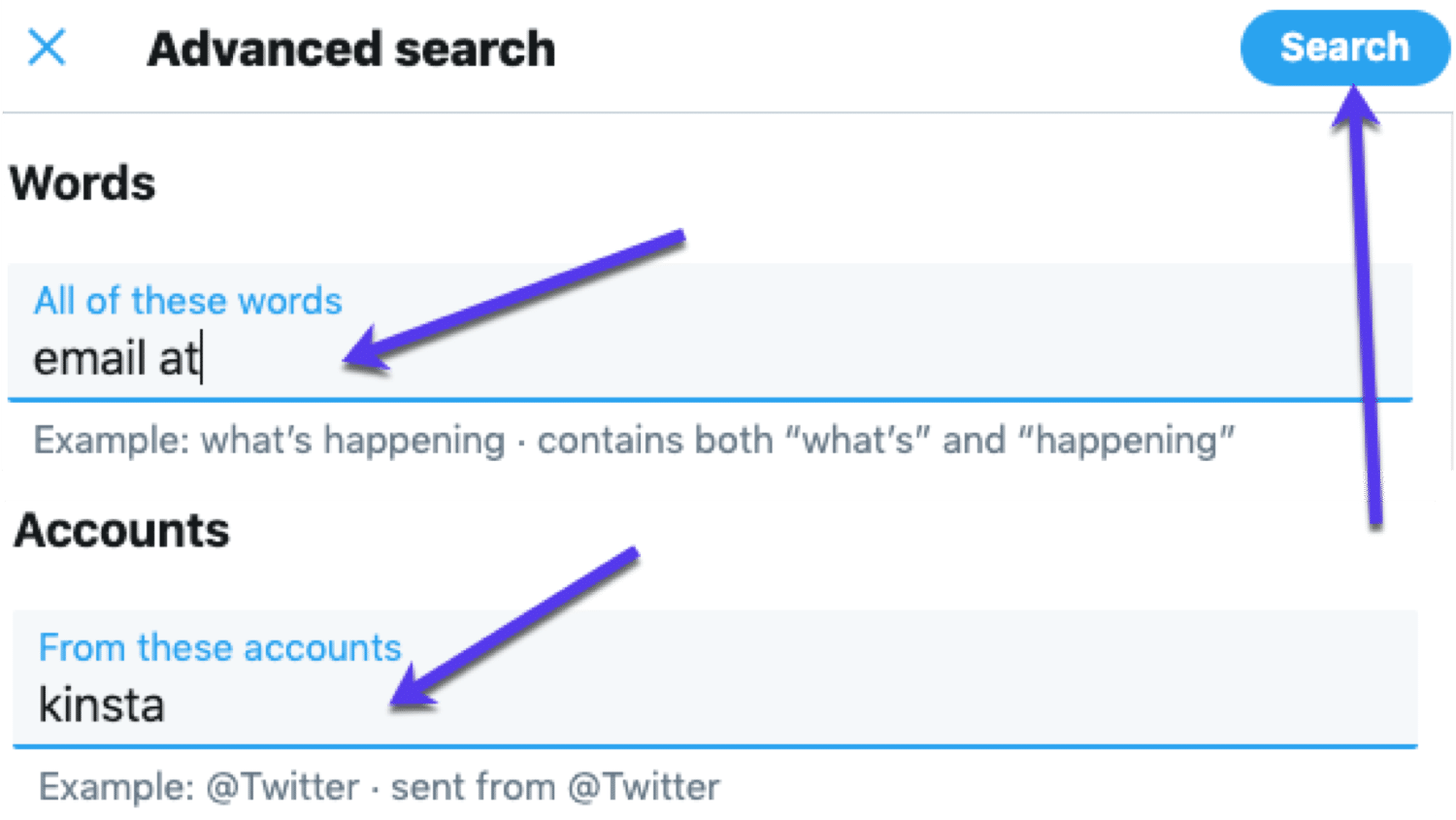Screen dimensions: 1456x820
Task: Click the Advanced search title
Action: [x=351, y=49]
